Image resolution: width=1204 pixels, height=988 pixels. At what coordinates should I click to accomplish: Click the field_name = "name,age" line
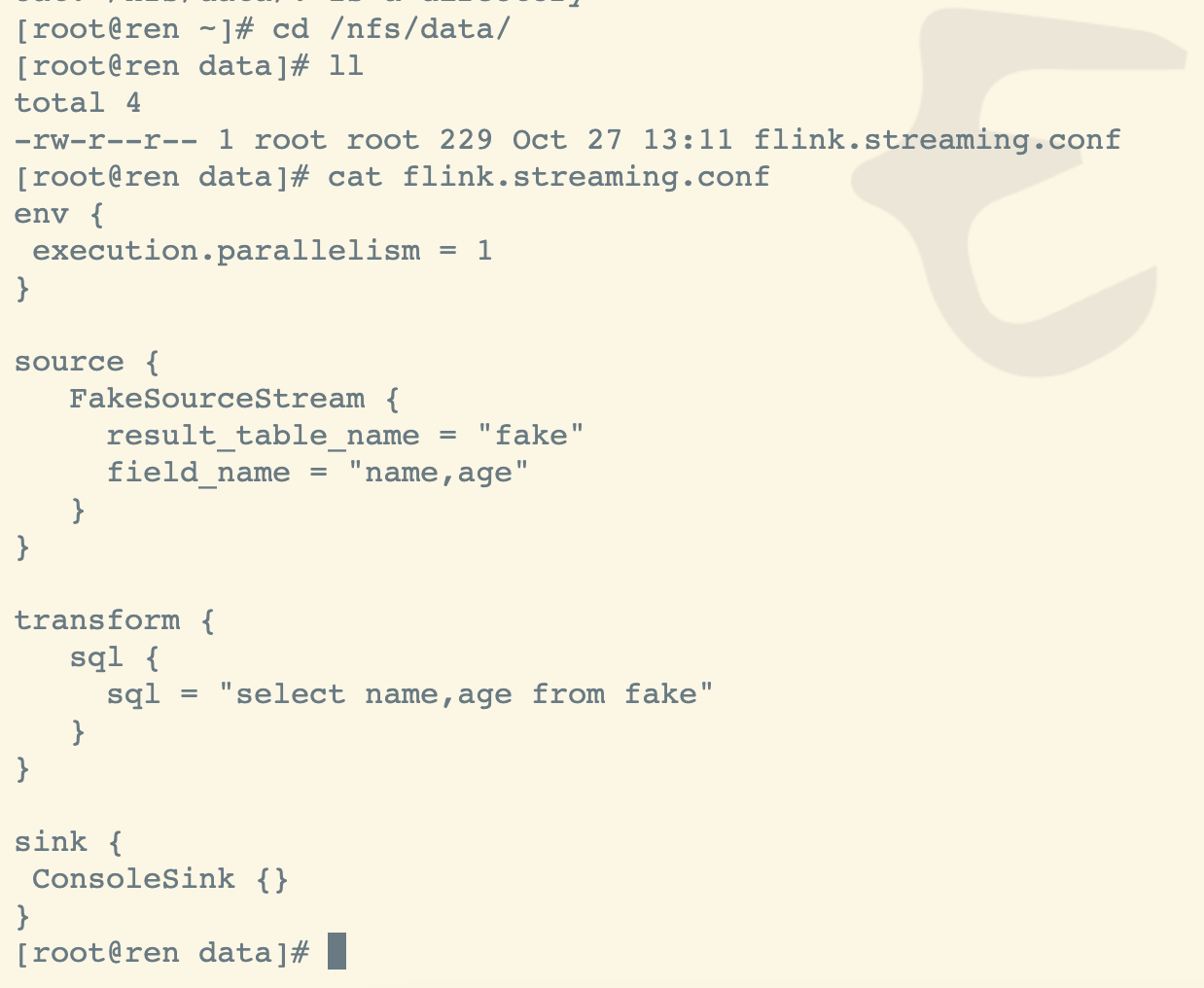[x=317, y=473]
